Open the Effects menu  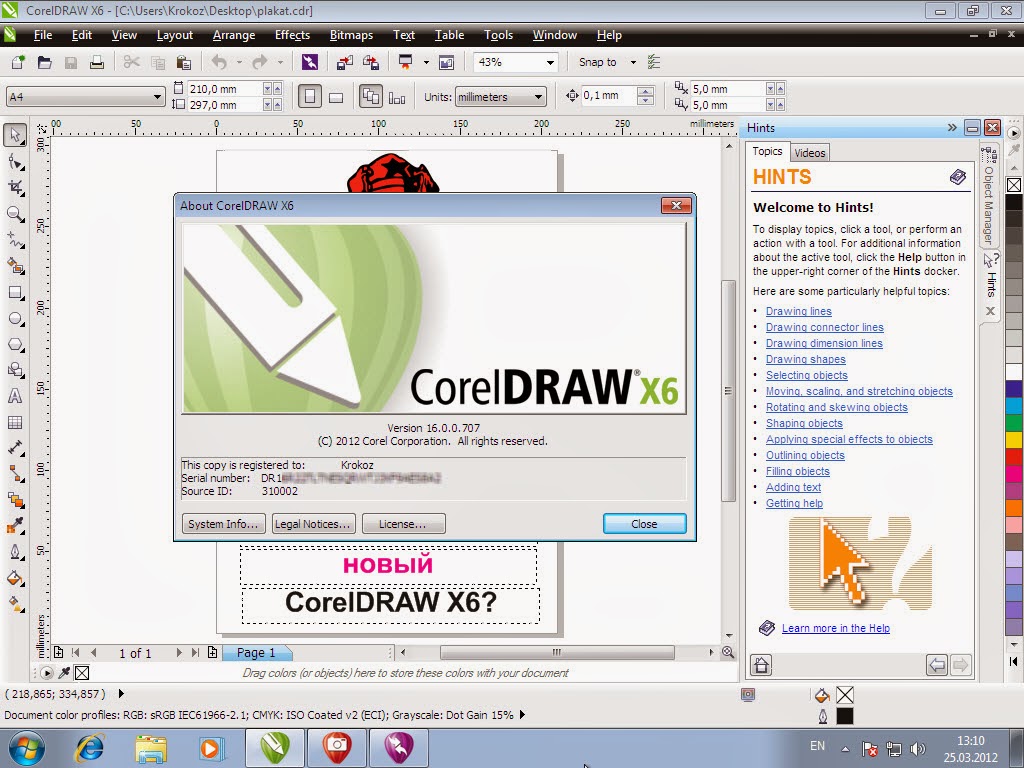(292, 35)
